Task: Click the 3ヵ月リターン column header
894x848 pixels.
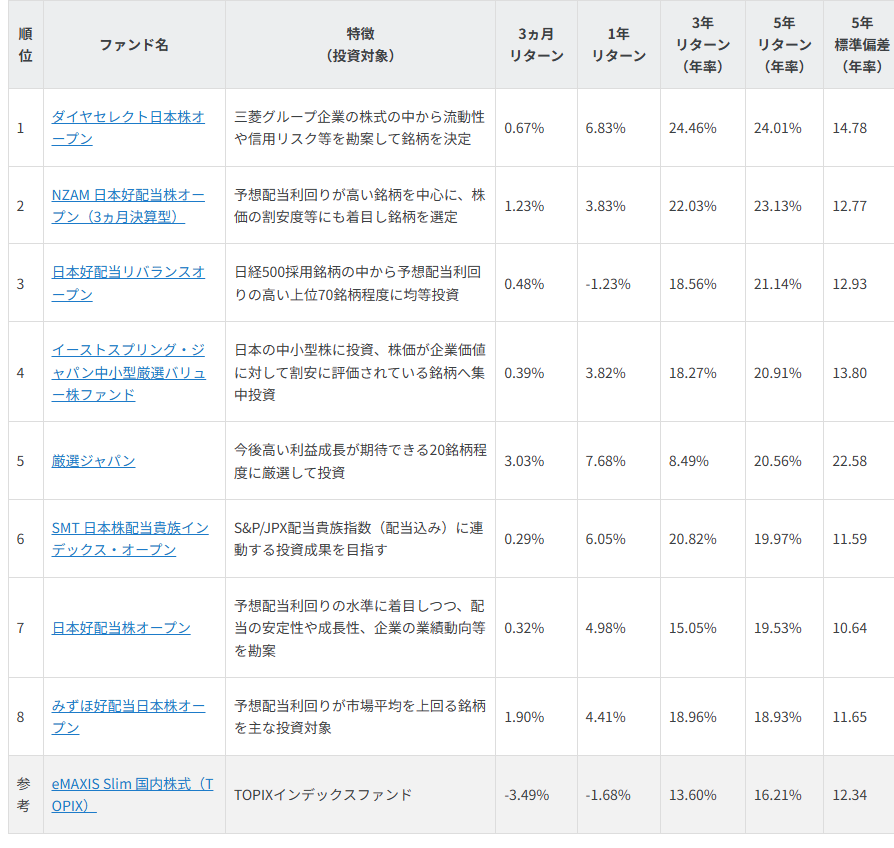Action: click(537, 44)
